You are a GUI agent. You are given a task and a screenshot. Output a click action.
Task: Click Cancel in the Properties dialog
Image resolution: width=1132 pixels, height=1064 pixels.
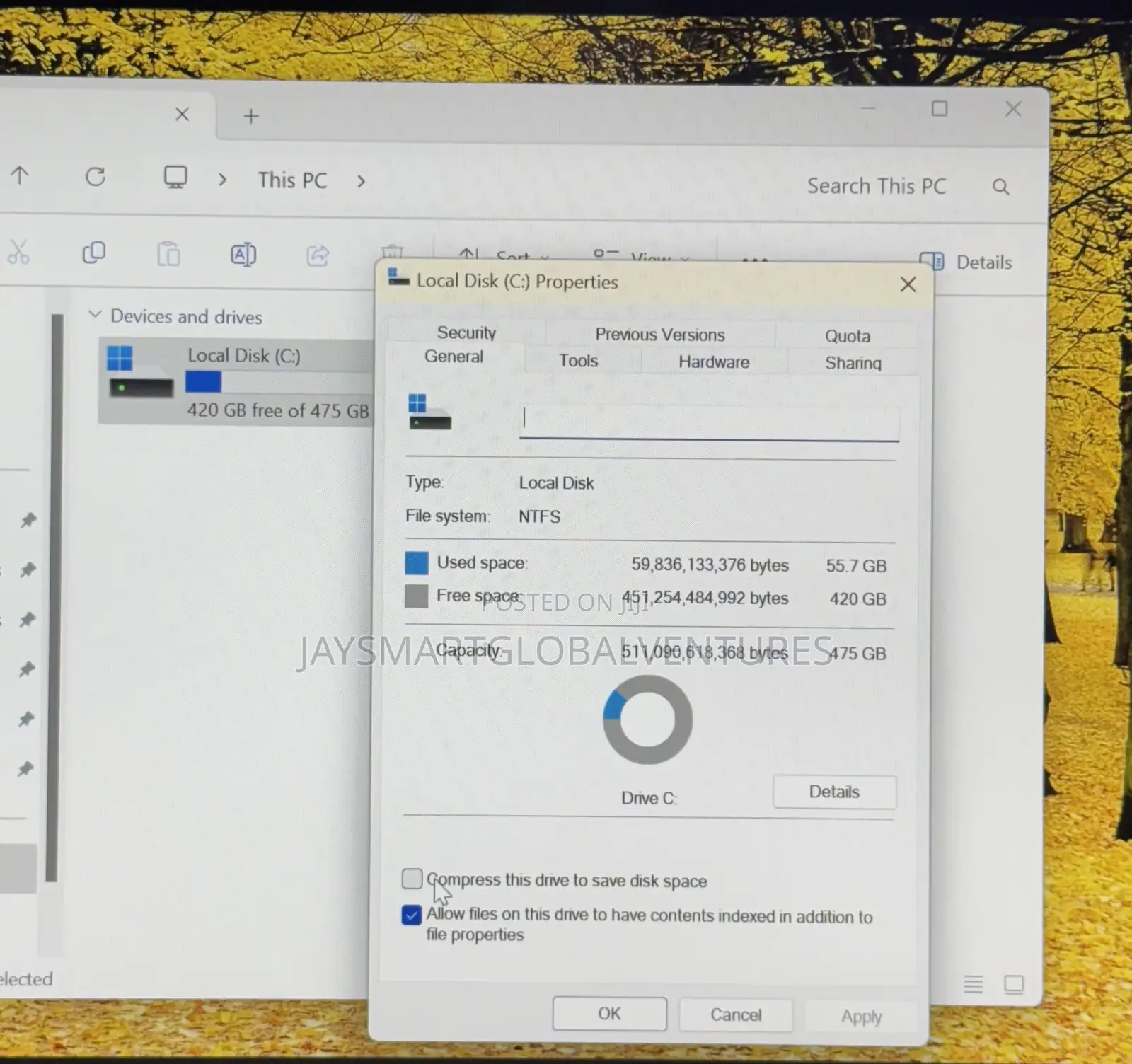[736, 1015]
